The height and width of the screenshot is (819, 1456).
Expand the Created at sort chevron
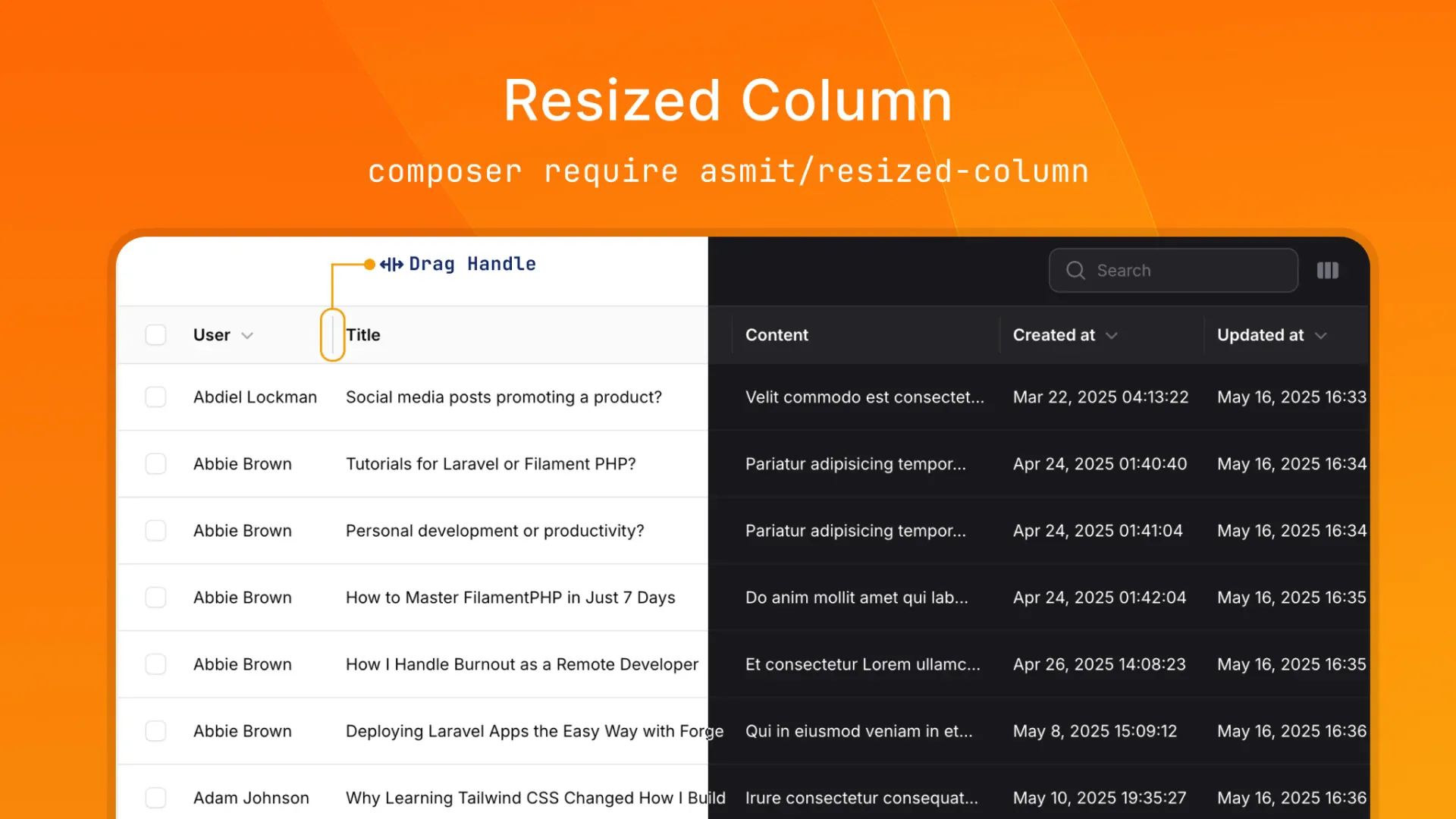(x=1112, y=334)
